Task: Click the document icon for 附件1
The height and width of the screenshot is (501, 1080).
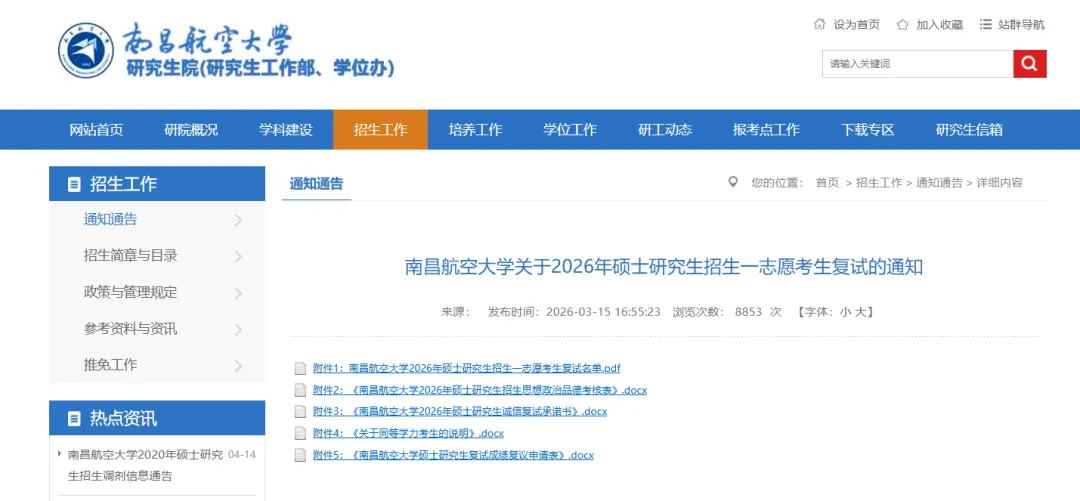Action: [x=300, y=369]
